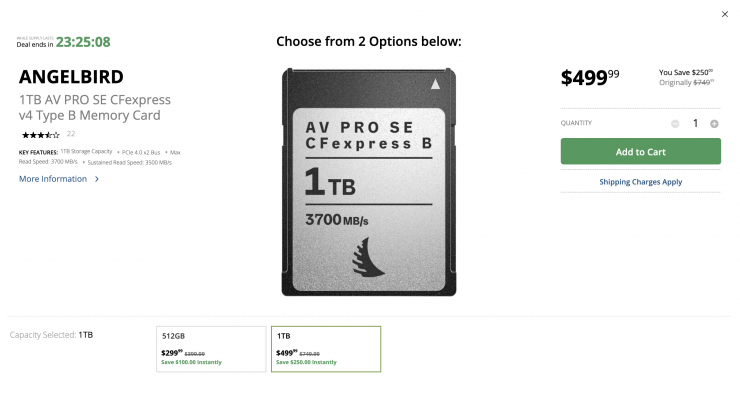Decrease quantity with the minus icon

click(x=675, y=124)
